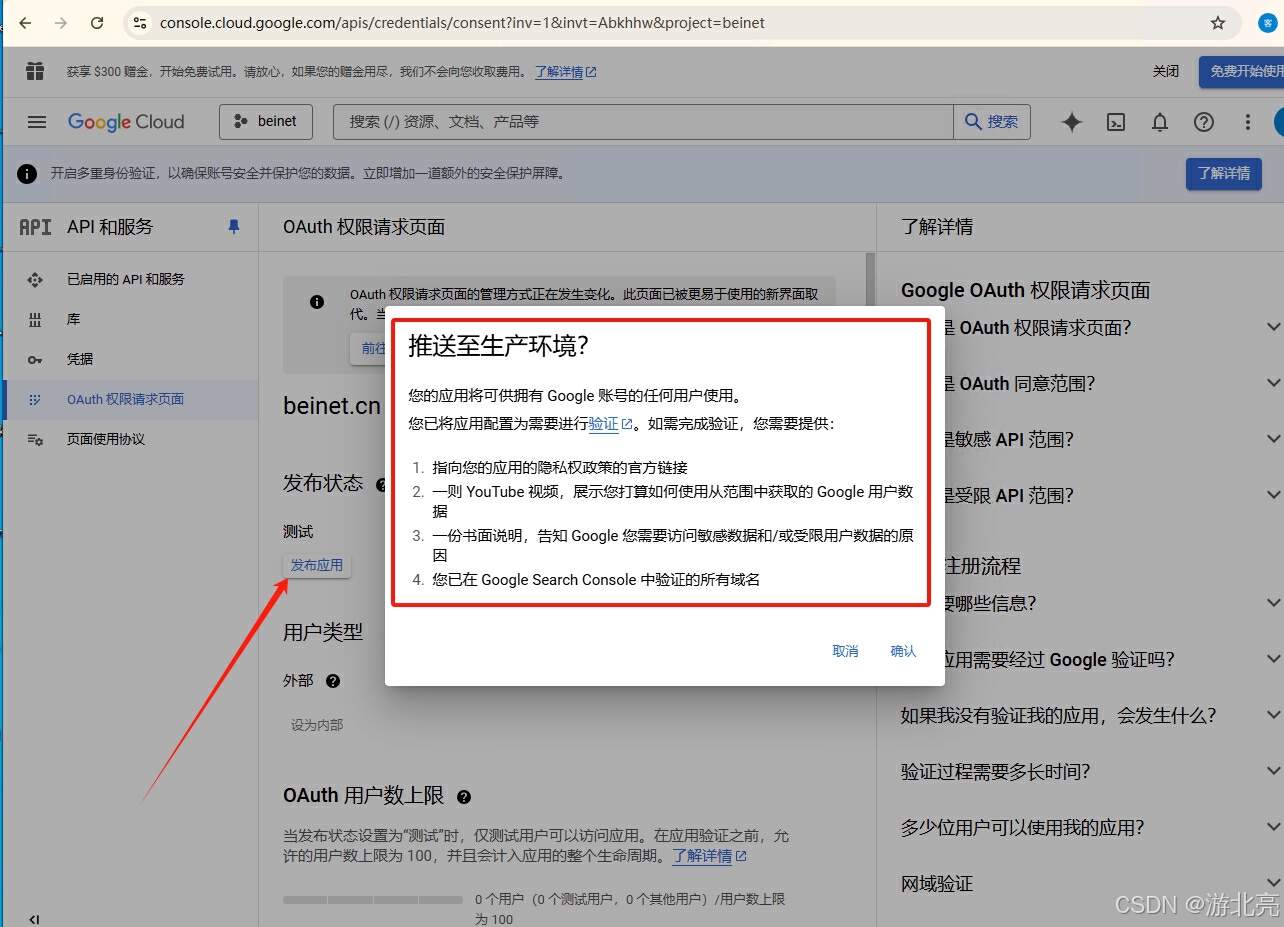Activate Cloud Shell terminal icon
Screen dimensions: 1284x927
1116,122
